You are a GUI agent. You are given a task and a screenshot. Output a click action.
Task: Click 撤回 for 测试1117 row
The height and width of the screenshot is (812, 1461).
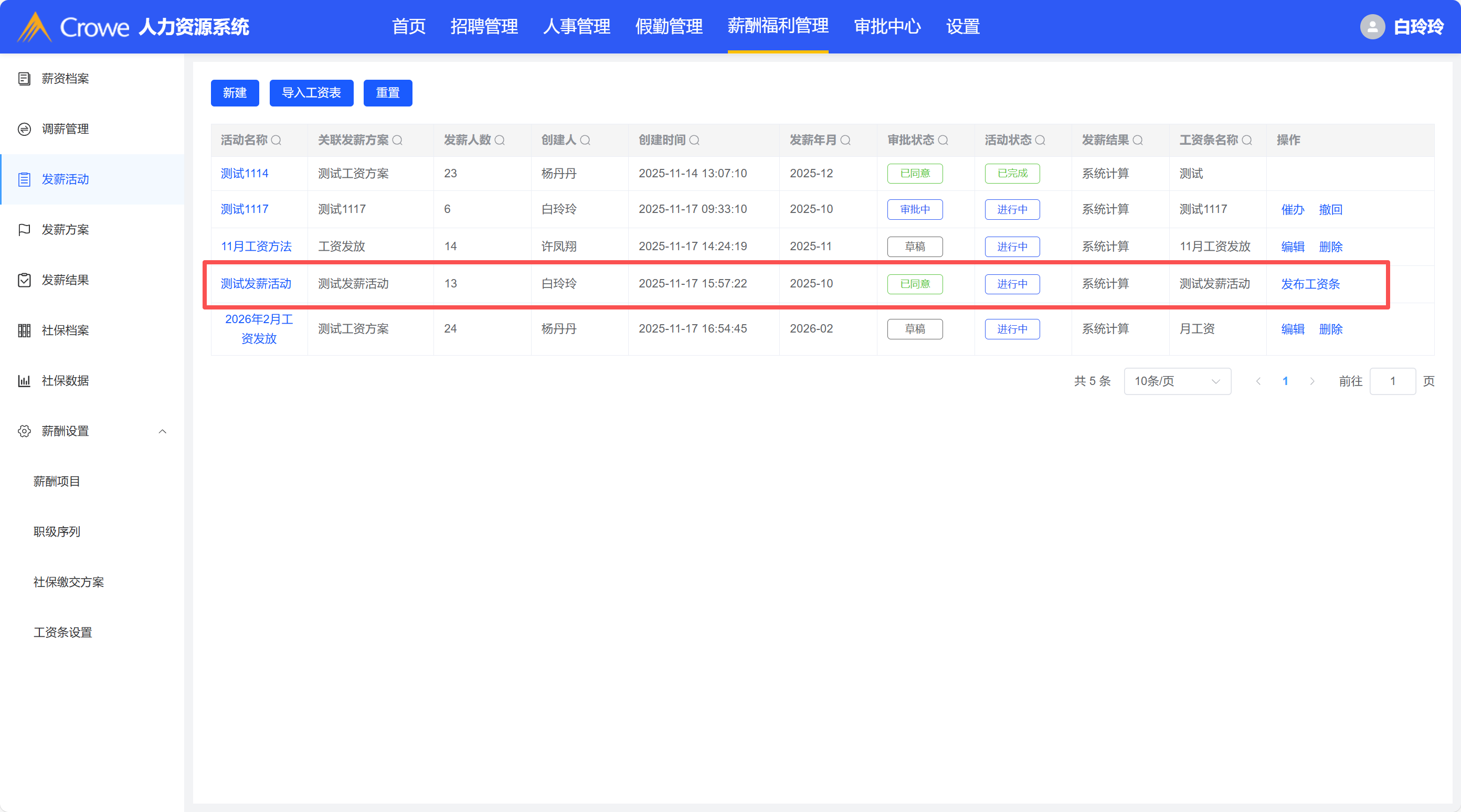[x=1330, y=210]
